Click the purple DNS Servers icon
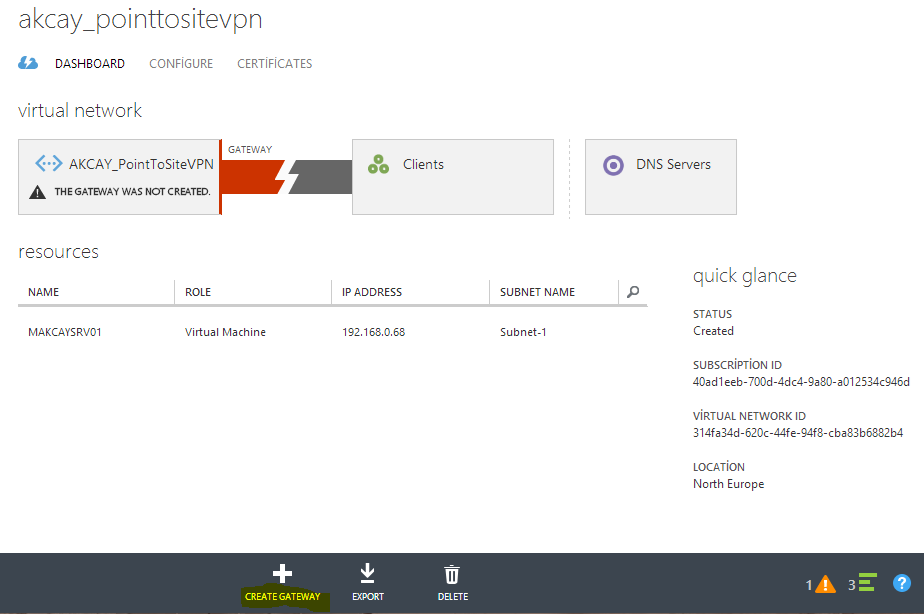This screenshot has width=924, height=614. coord(613,165)
